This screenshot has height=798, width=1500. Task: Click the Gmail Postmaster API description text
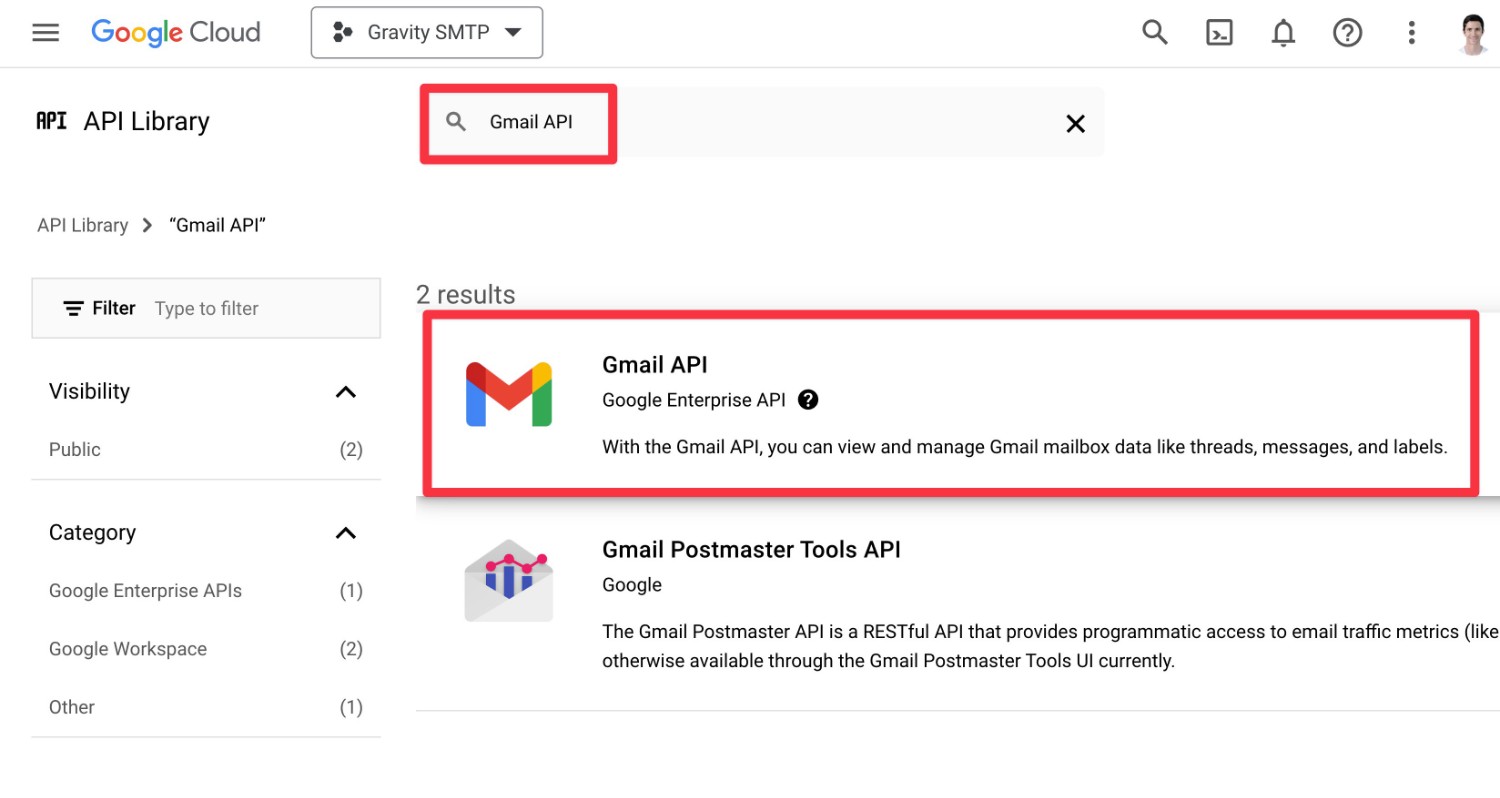coord(1050,646)
